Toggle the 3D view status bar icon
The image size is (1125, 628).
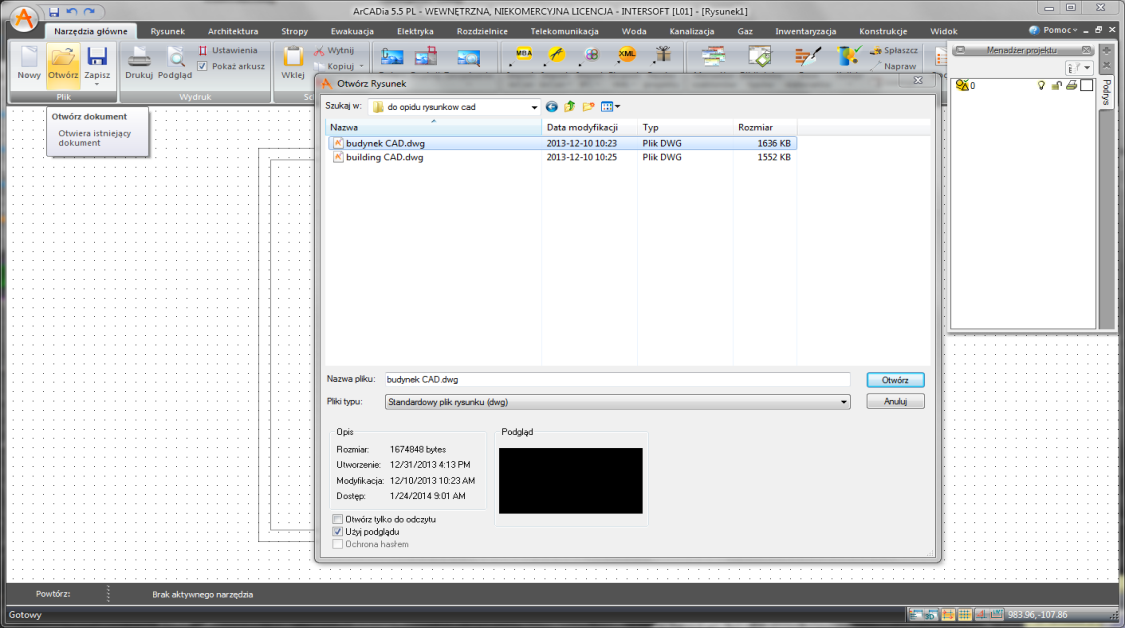932,614
